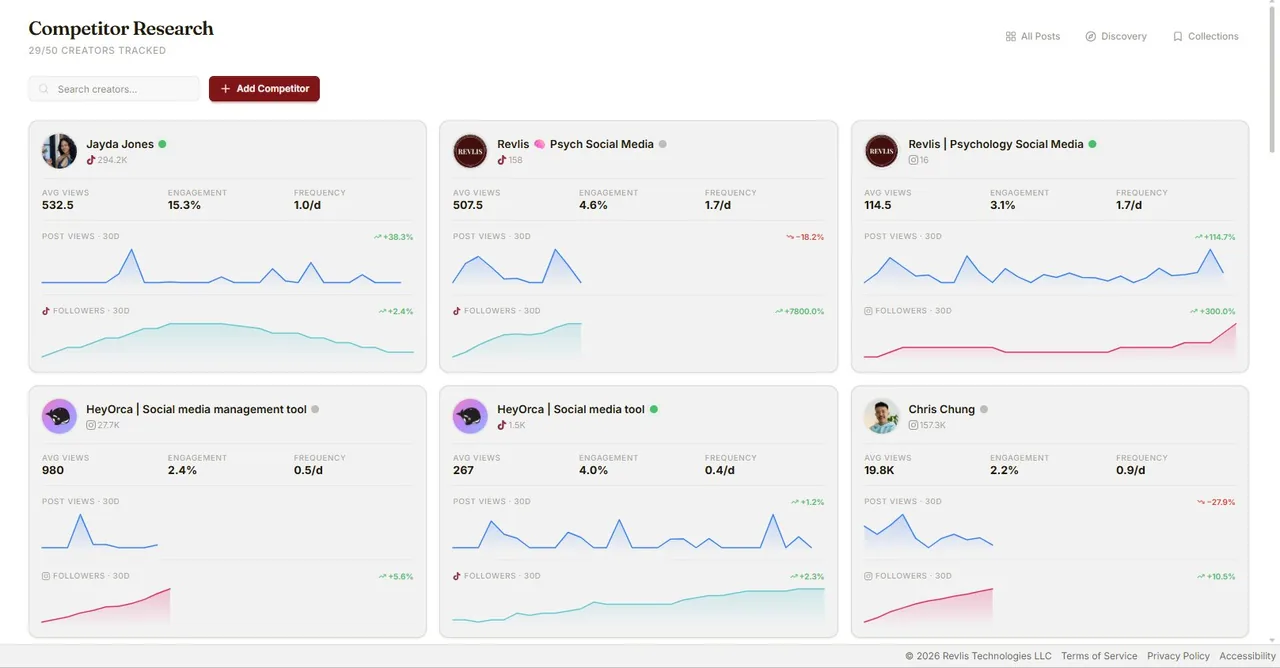
Task: Click the +114.7% trend indicator
Action: click(1215, 237)
